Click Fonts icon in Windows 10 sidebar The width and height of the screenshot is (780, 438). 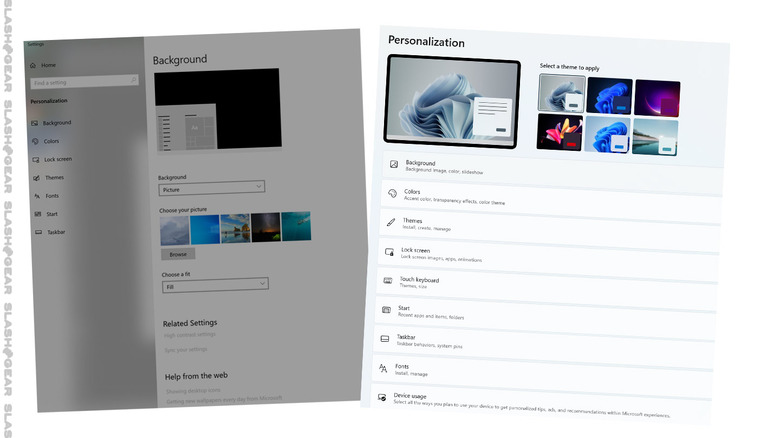click(x=37, y=196)
